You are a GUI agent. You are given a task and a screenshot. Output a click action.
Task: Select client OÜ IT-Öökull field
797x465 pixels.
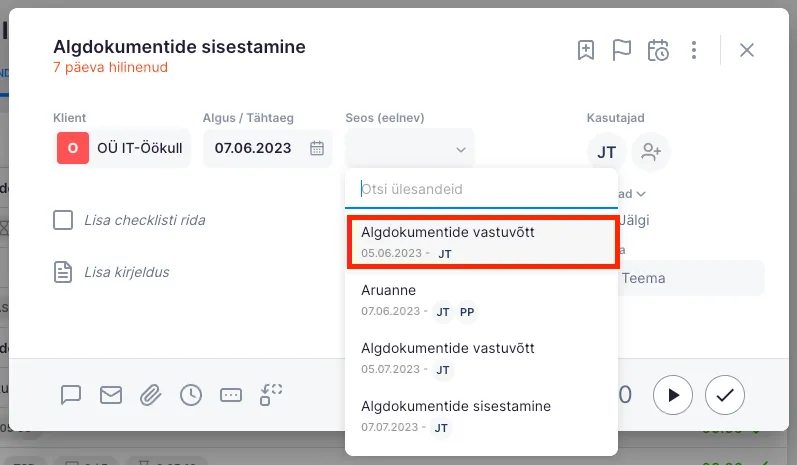tap(123, 149)
